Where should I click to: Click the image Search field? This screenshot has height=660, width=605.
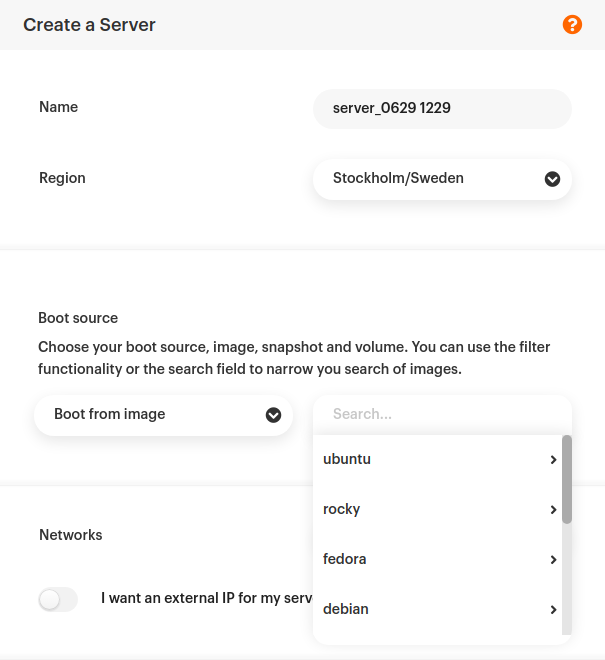[441, 414]
